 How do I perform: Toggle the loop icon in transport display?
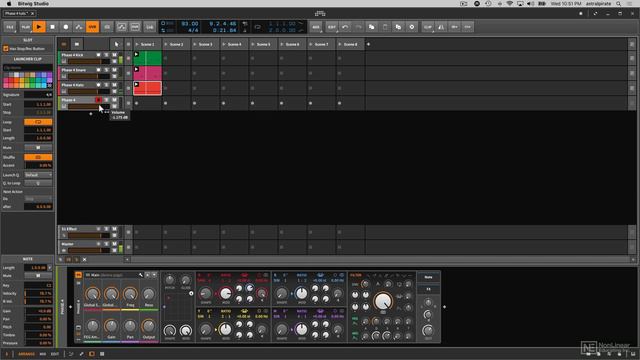click(258, 27)
